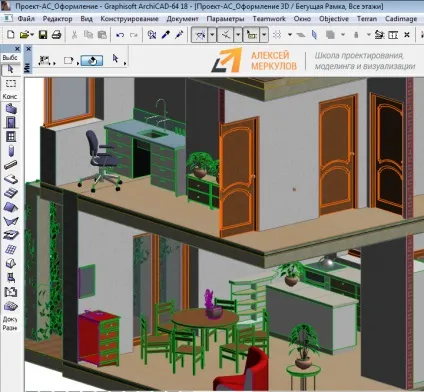The image size is (424, 392).
Task: Expand guide lines options arrow
Action: click(212, 35)
